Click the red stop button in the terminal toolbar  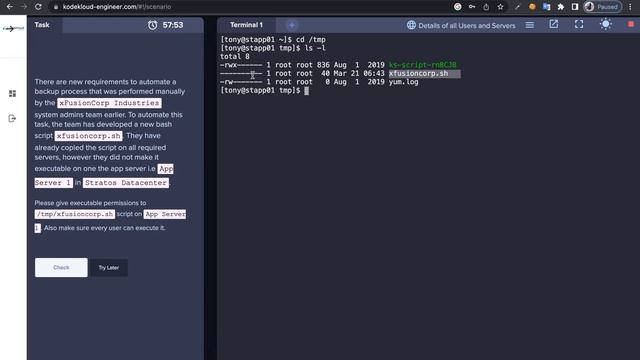(x=631, y=24)
